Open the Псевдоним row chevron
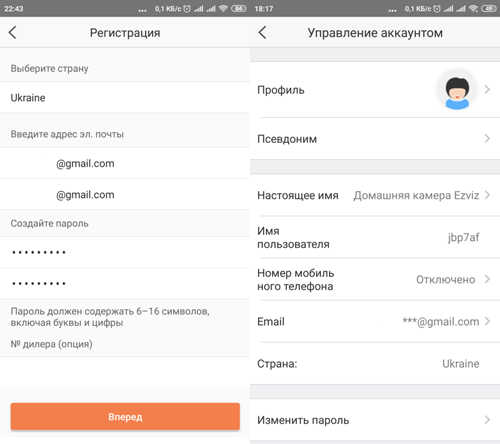 (x=487, y=138)
